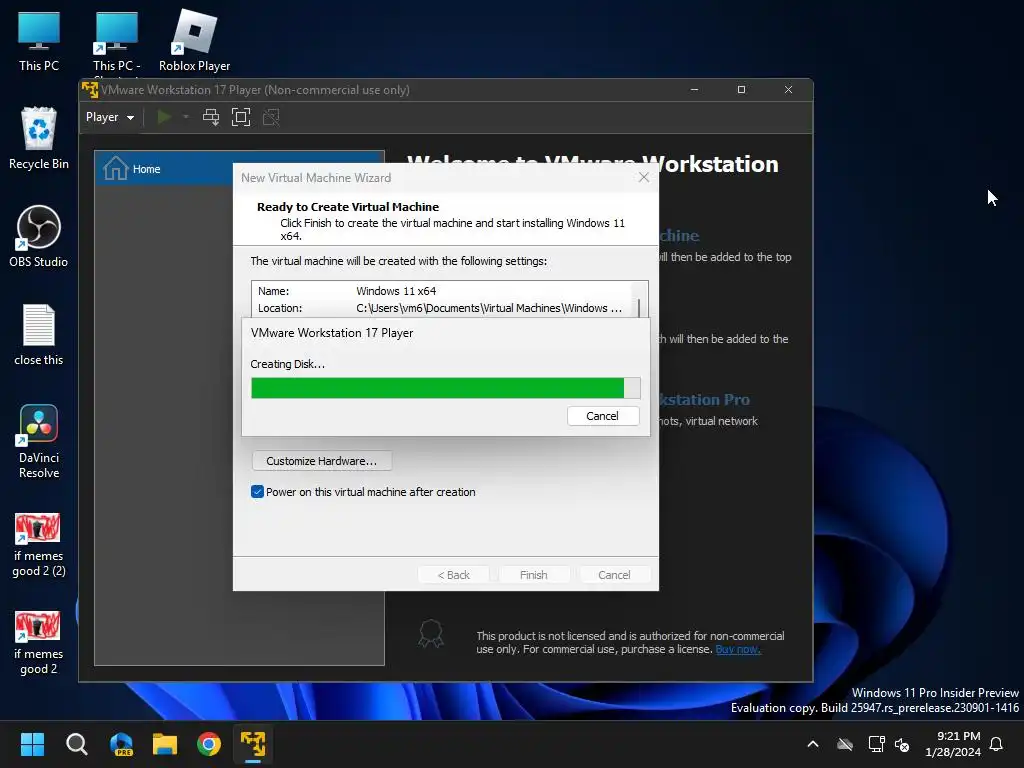Open the Player menu dropdown
Screen dimensions: 1024x768
(x=110, y=117)
